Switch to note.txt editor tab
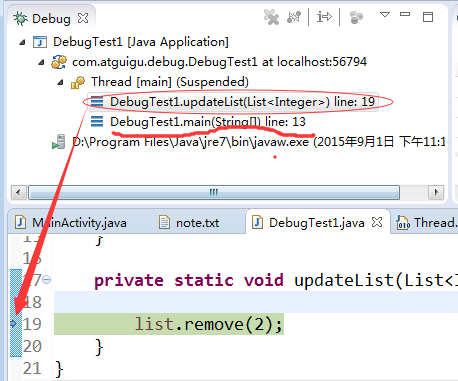This screenshot has height=381, width=458. 189,223
